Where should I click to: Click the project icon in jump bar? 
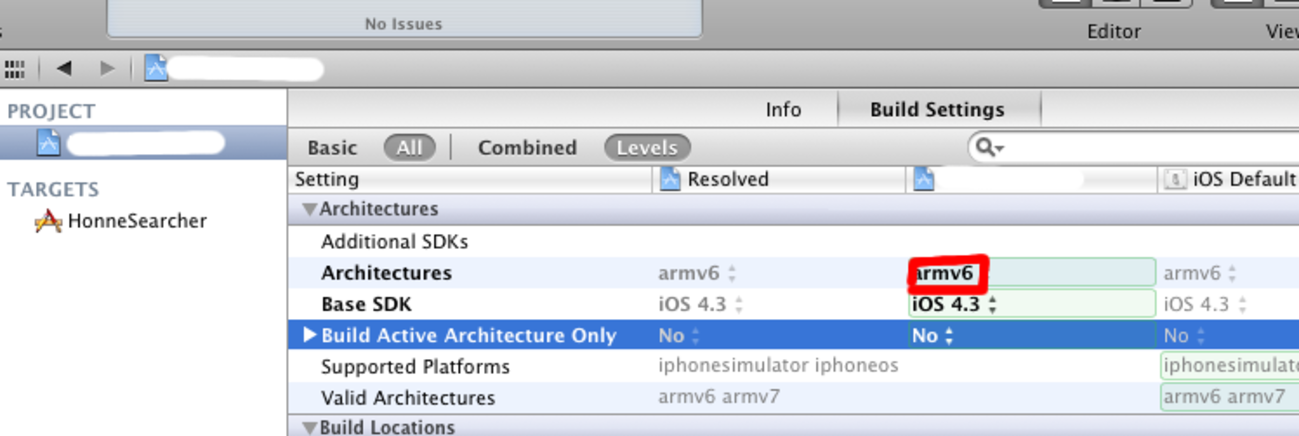tap(156, 68)
